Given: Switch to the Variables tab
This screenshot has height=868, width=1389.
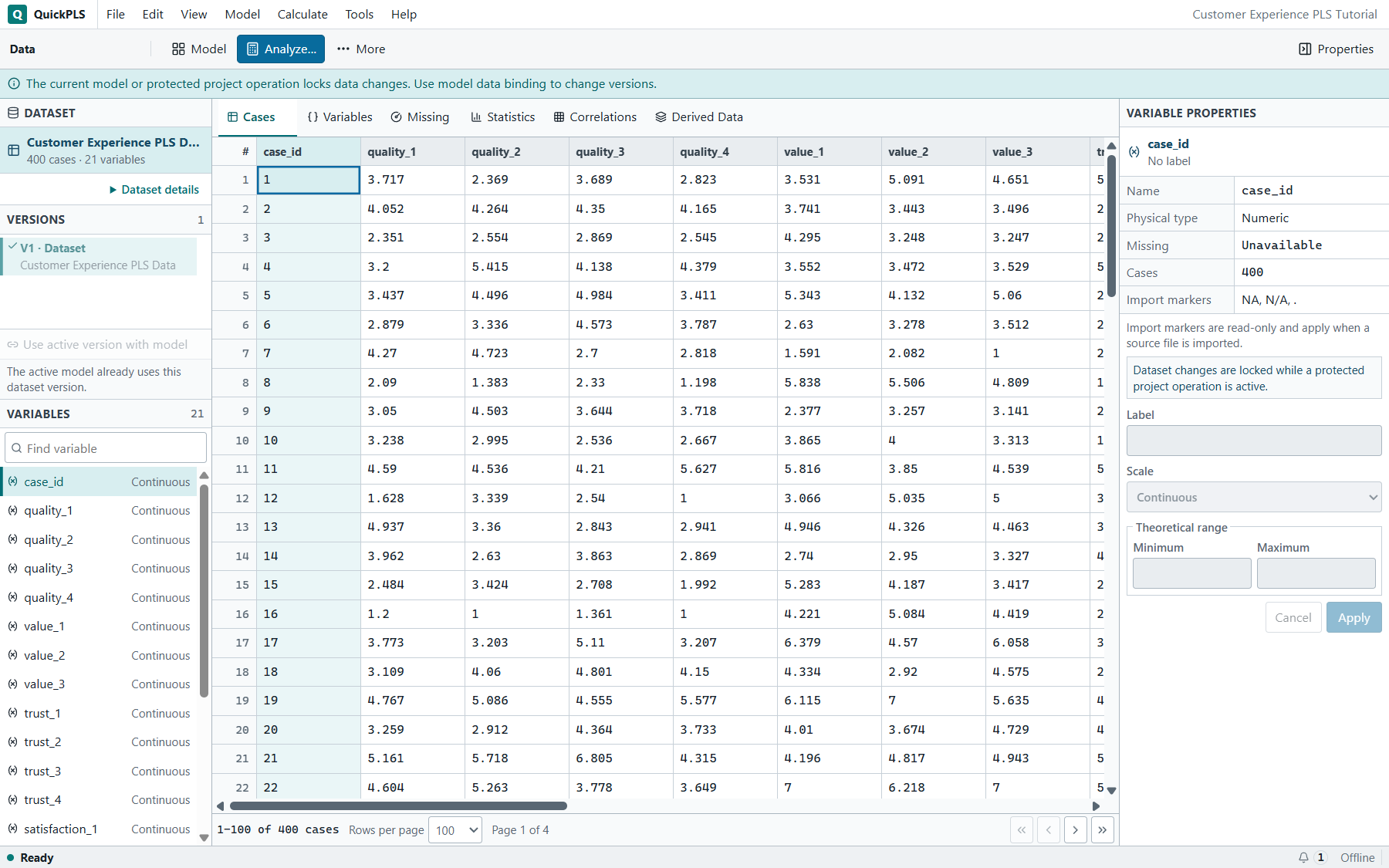Looking at the screenshot, I should (x=340, y=117).
